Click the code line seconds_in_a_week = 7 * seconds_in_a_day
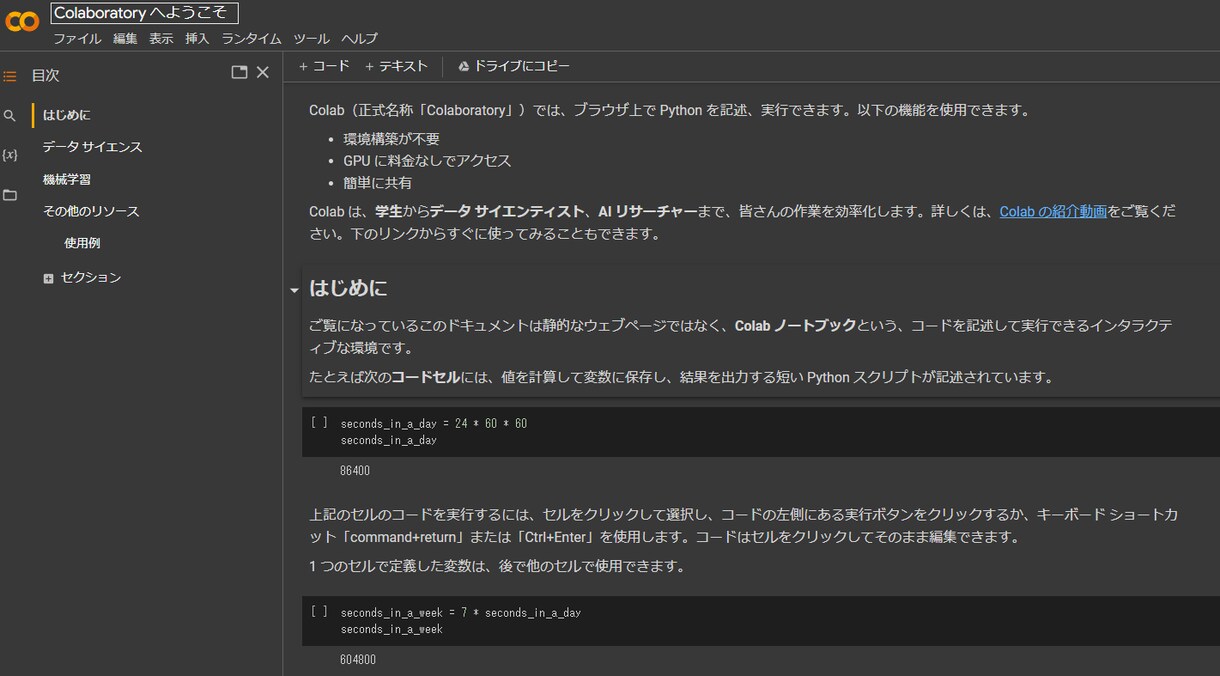The image size is (1220, 676). tap(461, 613)
